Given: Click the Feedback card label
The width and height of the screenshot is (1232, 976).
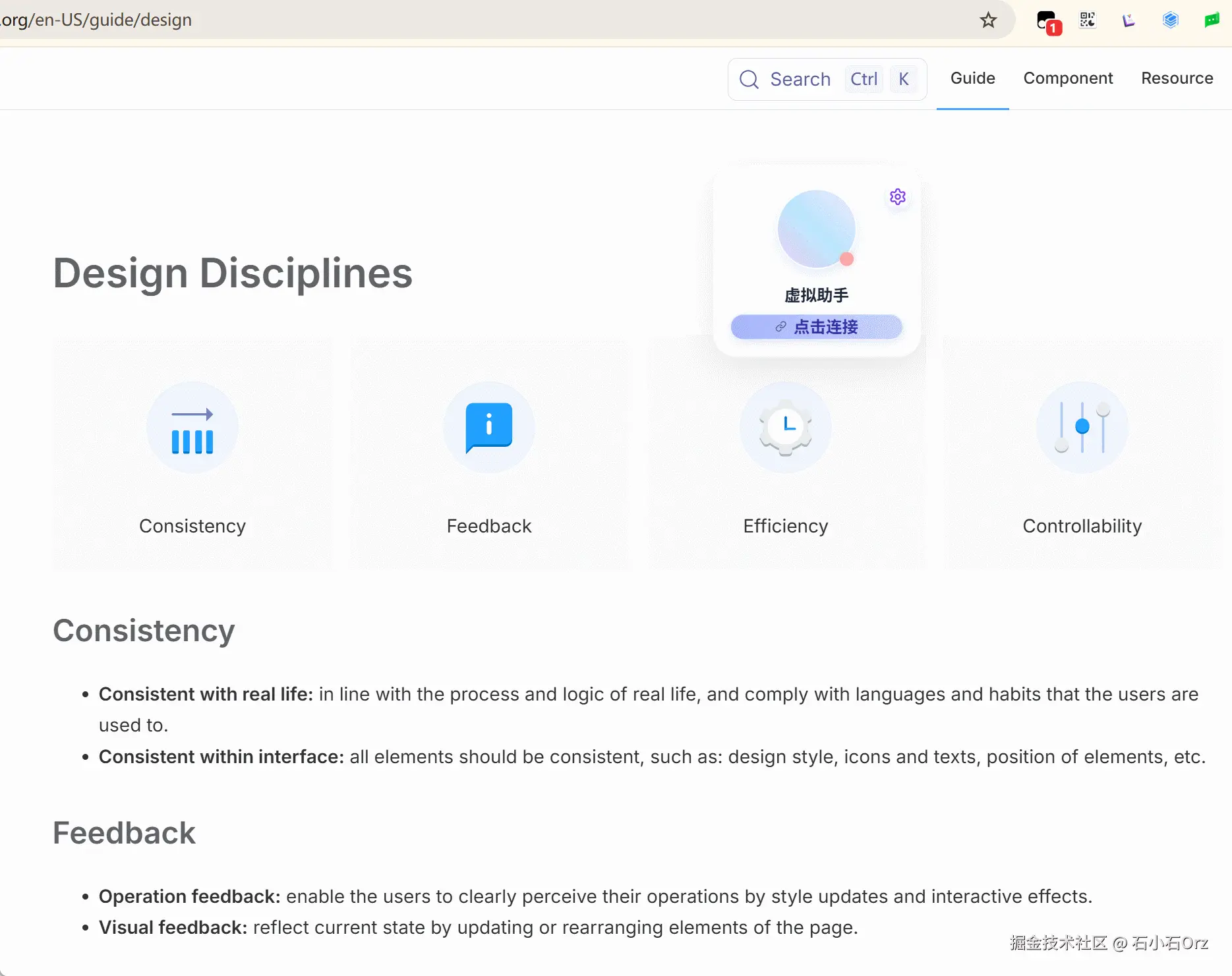Looking at the screenshot, I should 489,526.
